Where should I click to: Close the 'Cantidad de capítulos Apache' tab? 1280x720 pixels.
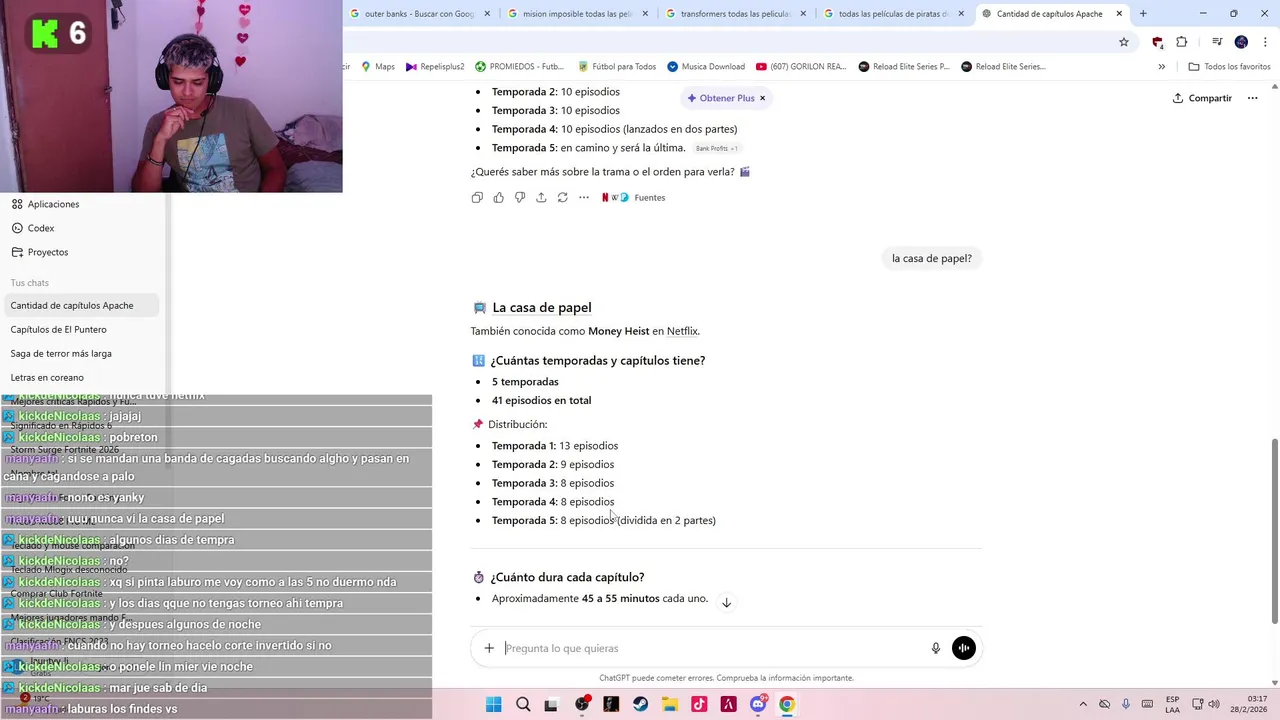[x=1119, y=14]
